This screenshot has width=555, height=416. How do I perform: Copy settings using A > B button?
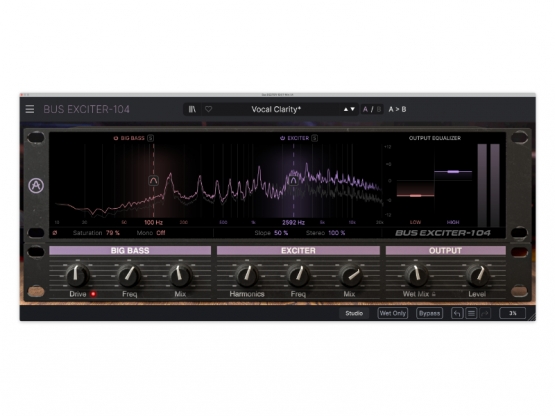tap(397, 109)
